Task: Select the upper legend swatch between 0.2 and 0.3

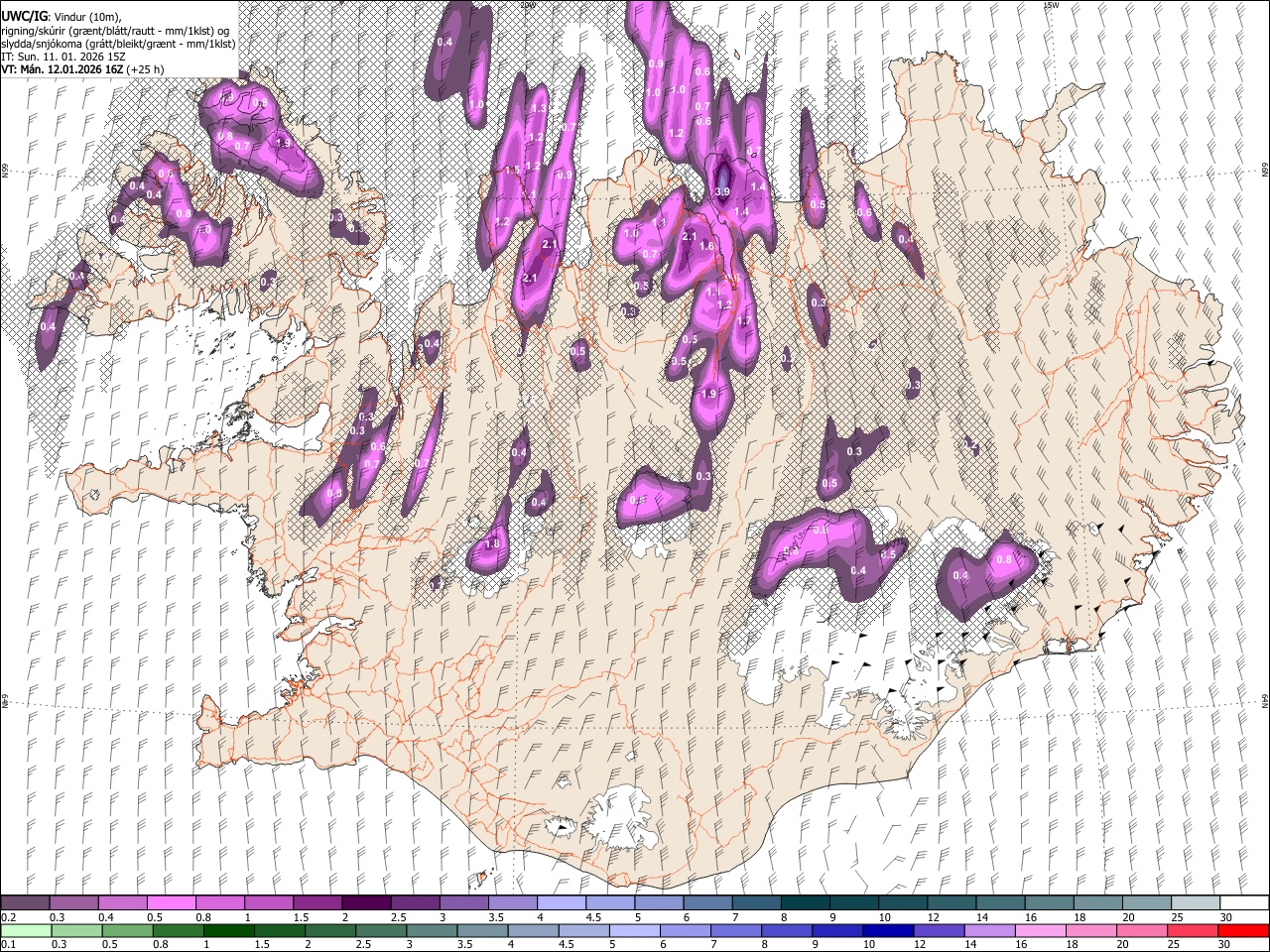Action: 25,903
